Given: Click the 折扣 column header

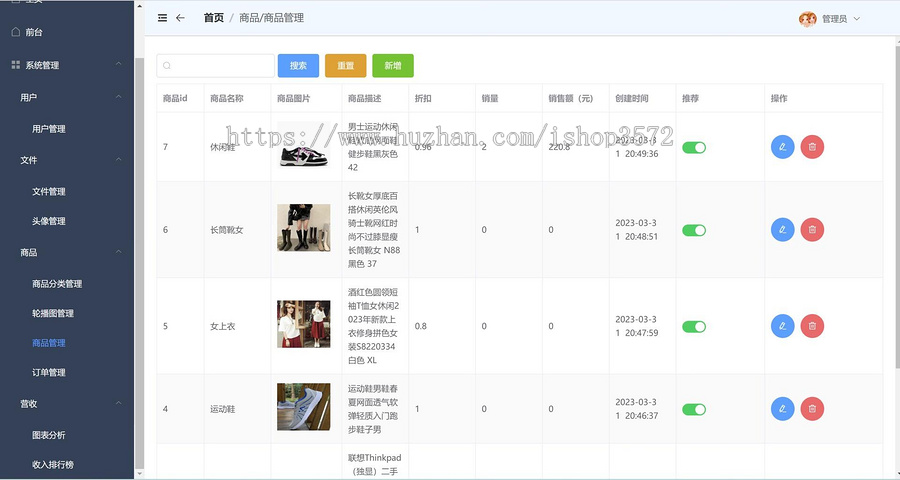Looking at the screenshot, I should tap(423, 98).
